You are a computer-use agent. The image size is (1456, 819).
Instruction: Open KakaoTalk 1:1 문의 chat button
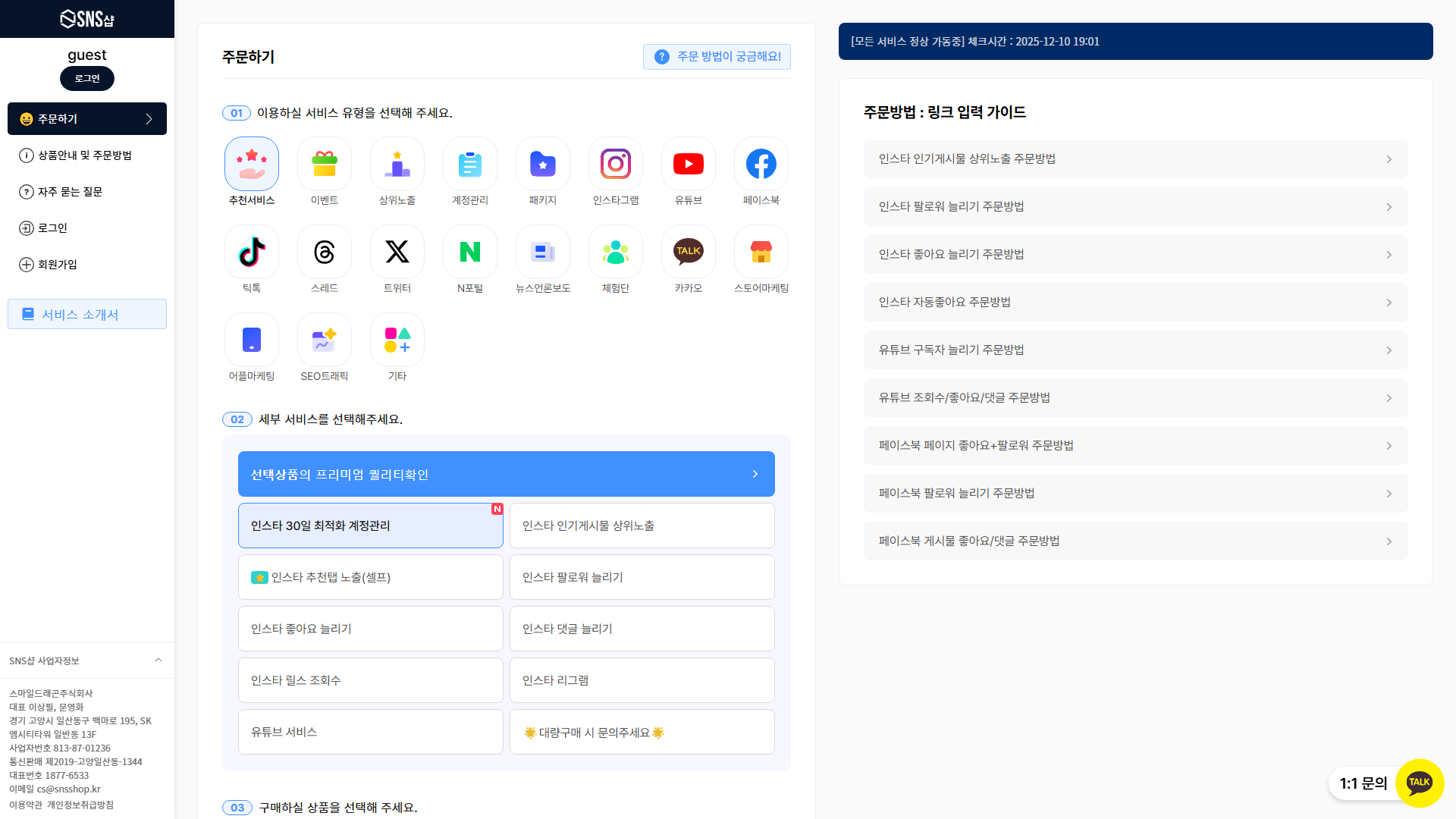click(1418, 783)
